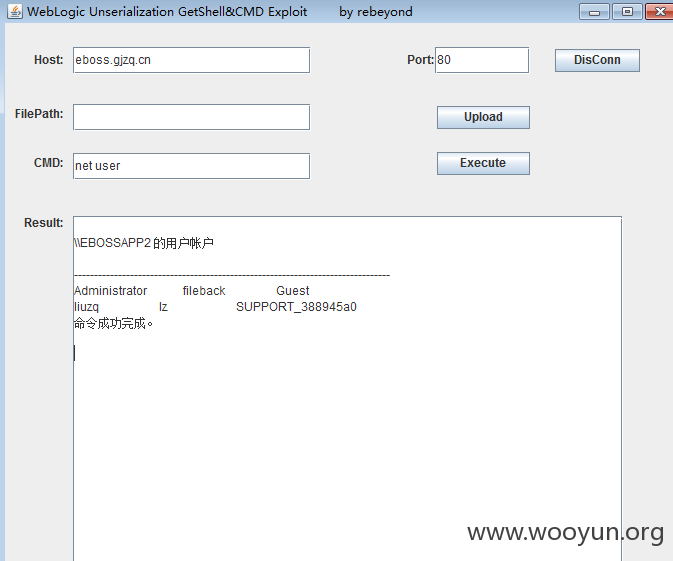The image size is (673, 561).
Task: Click the Upload button
Action: (x=483, y=117)
